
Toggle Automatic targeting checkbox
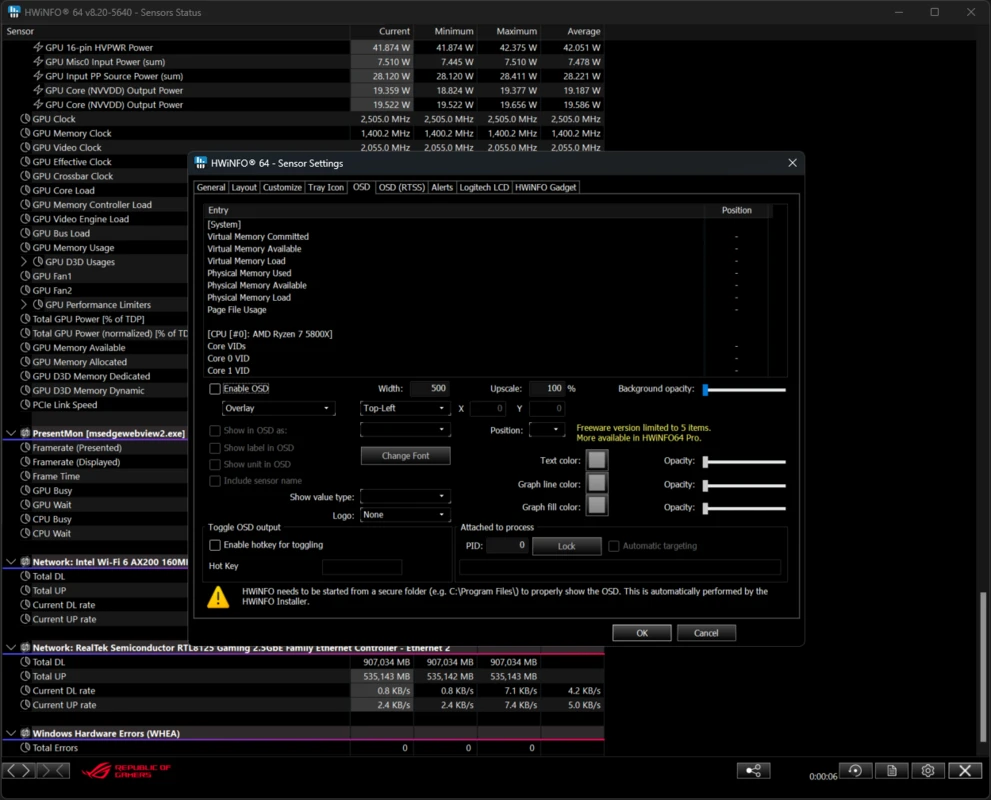point(614,546)
